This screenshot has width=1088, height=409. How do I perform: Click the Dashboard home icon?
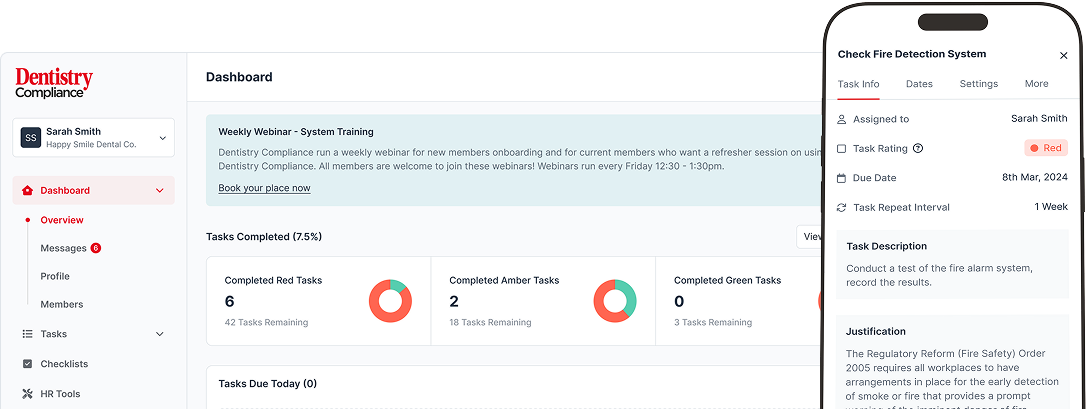click(28, 190)
